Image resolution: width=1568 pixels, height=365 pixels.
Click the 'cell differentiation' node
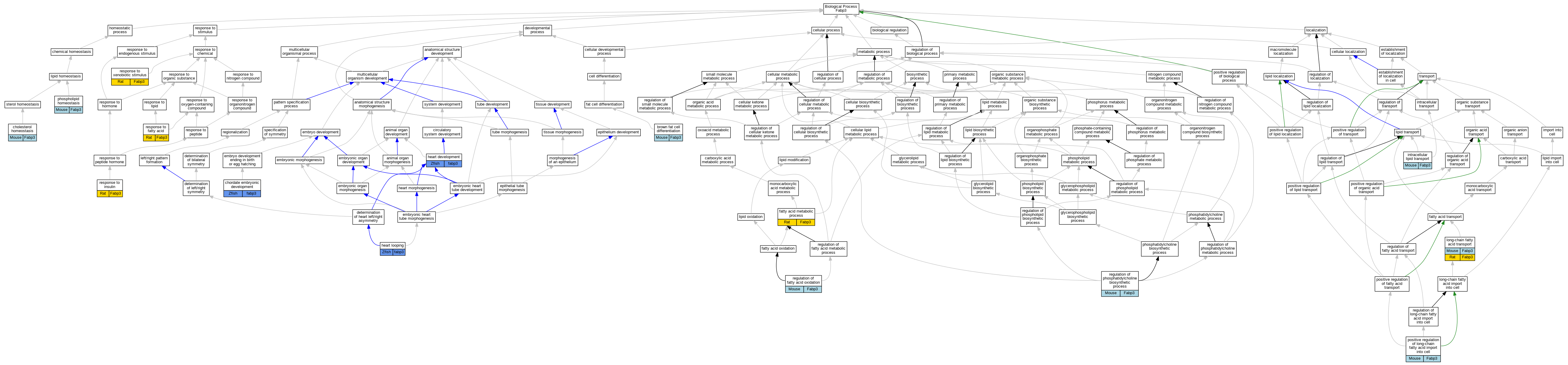tap(604, 77)
